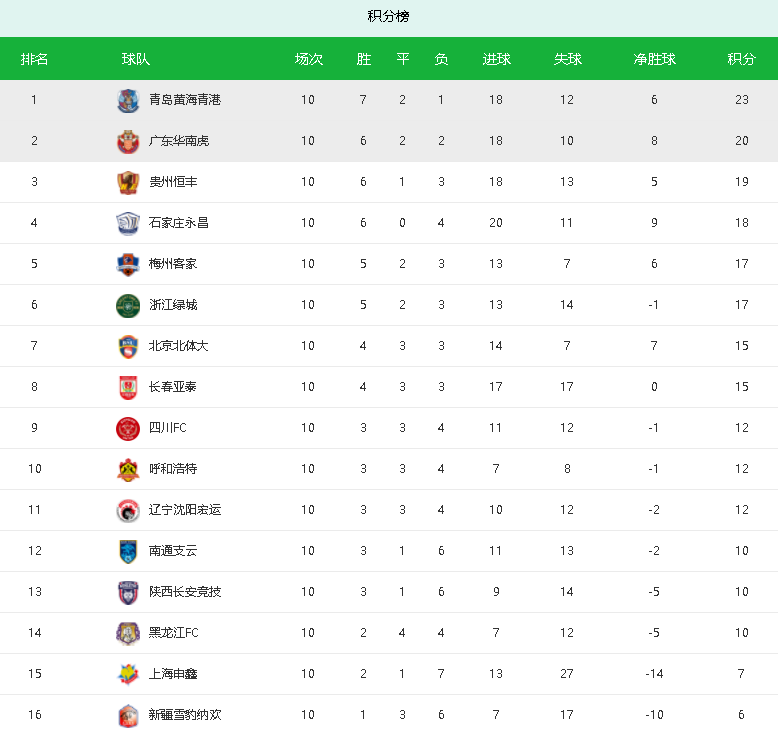
Task: Click the 浙江绿城 green round logo
Action: [128, 306]
